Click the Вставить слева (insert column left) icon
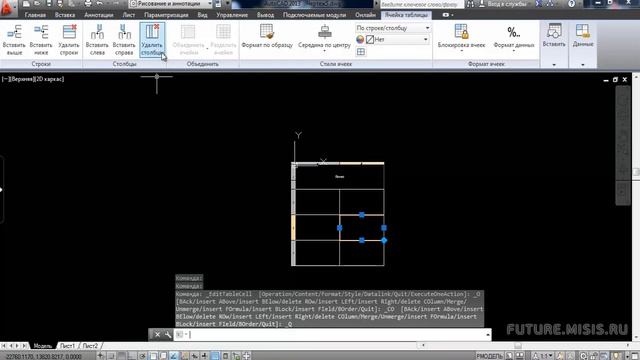Screen dimensions: 640x360 (97, 32)
